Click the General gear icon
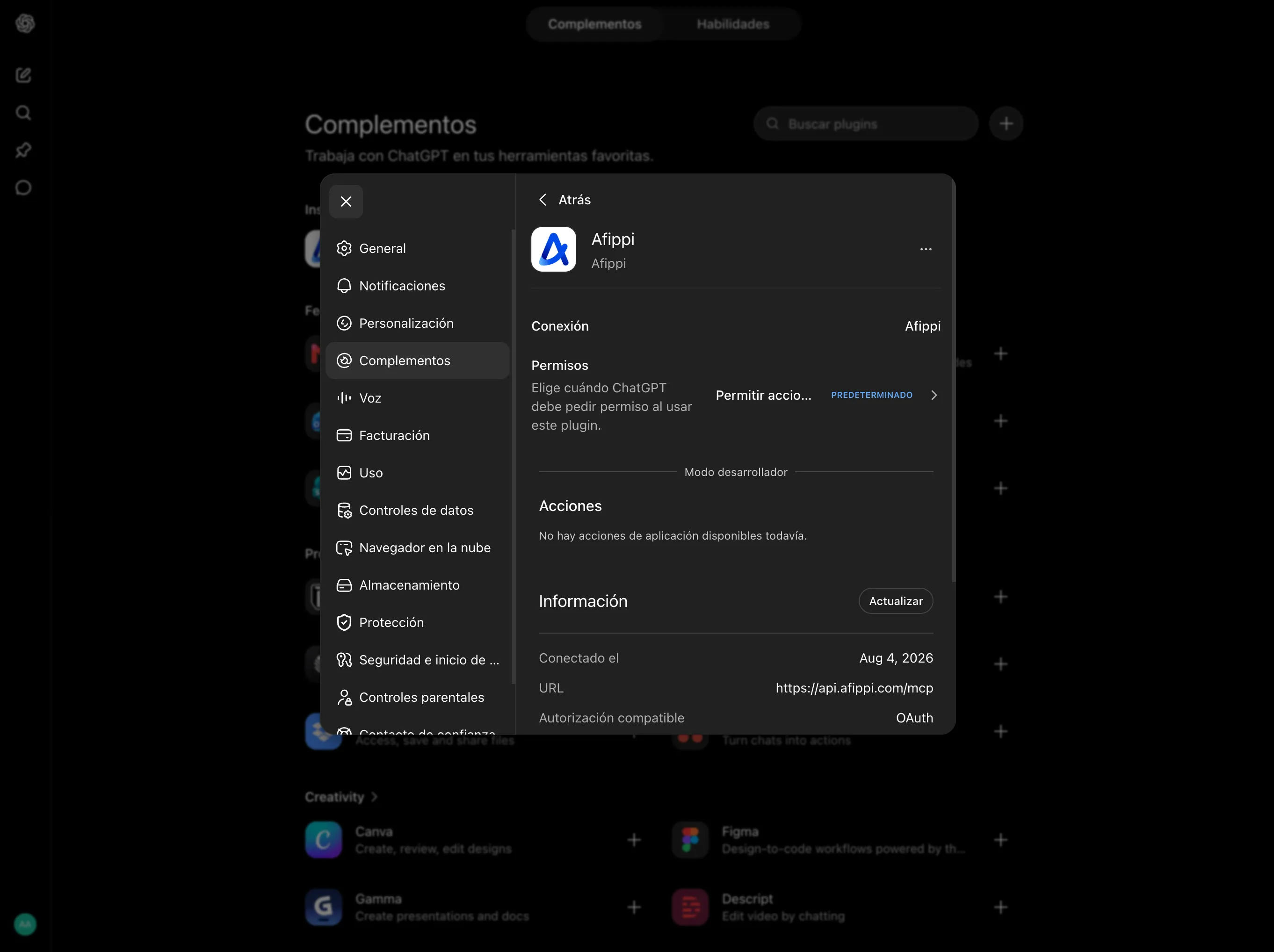 point(344,248)
